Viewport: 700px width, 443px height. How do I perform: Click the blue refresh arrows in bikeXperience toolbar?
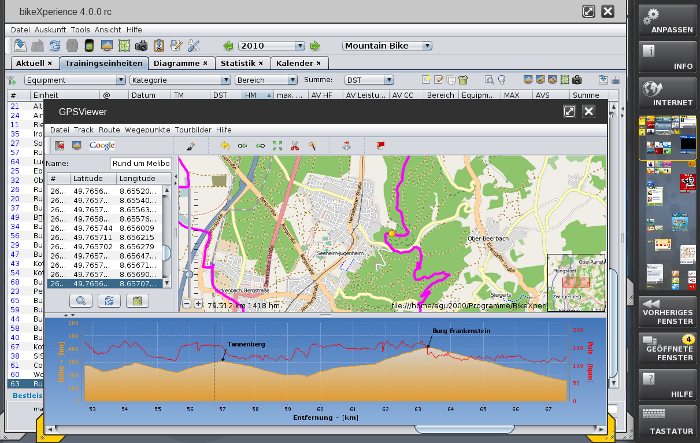click(x=54, y=46)
